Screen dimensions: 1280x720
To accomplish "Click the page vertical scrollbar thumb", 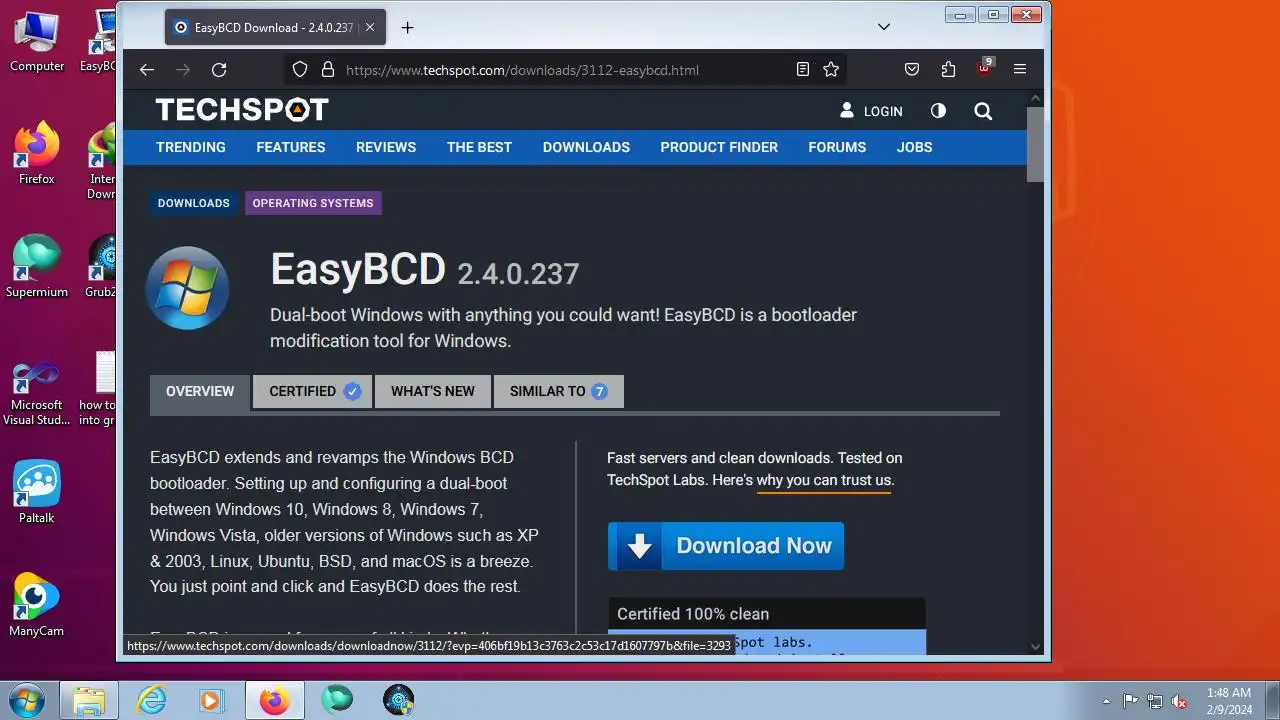I will pos(1035,143).
